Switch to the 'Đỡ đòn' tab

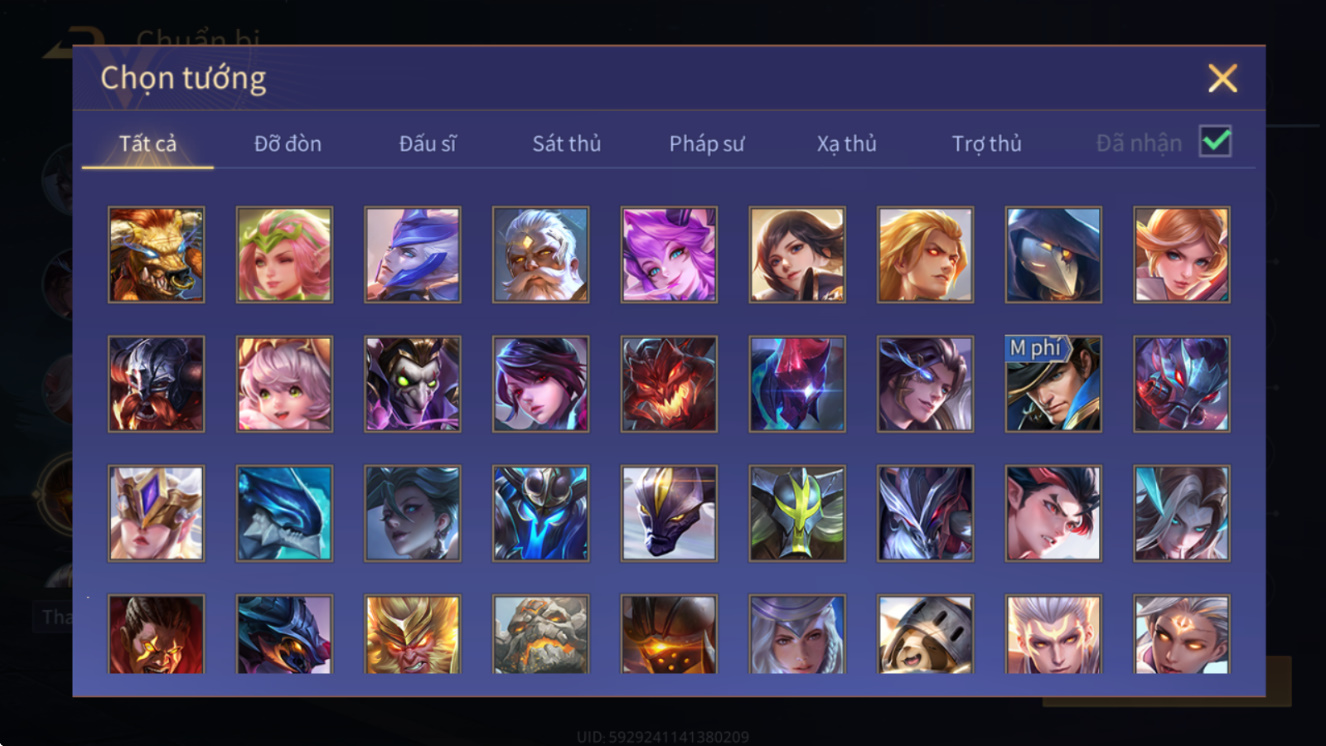pyautogui.click(x=288, y=144)
